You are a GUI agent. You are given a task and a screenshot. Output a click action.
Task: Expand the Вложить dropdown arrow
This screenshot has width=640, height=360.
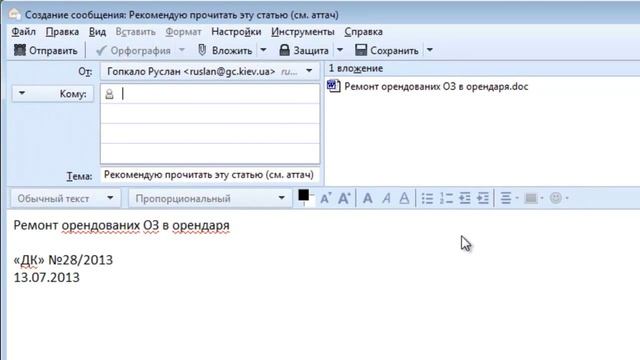click(264, 50)
